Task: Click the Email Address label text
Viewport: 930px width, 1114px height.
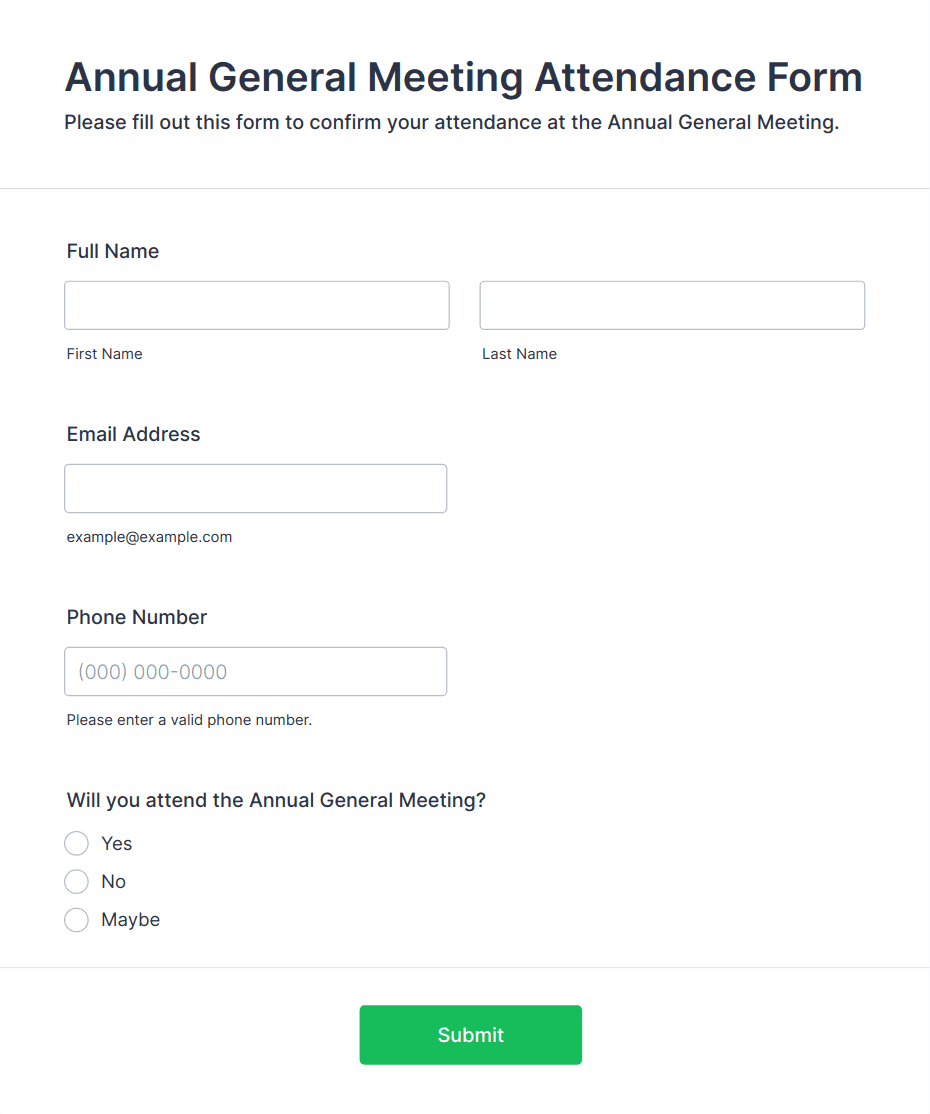Action: [134, 434]
